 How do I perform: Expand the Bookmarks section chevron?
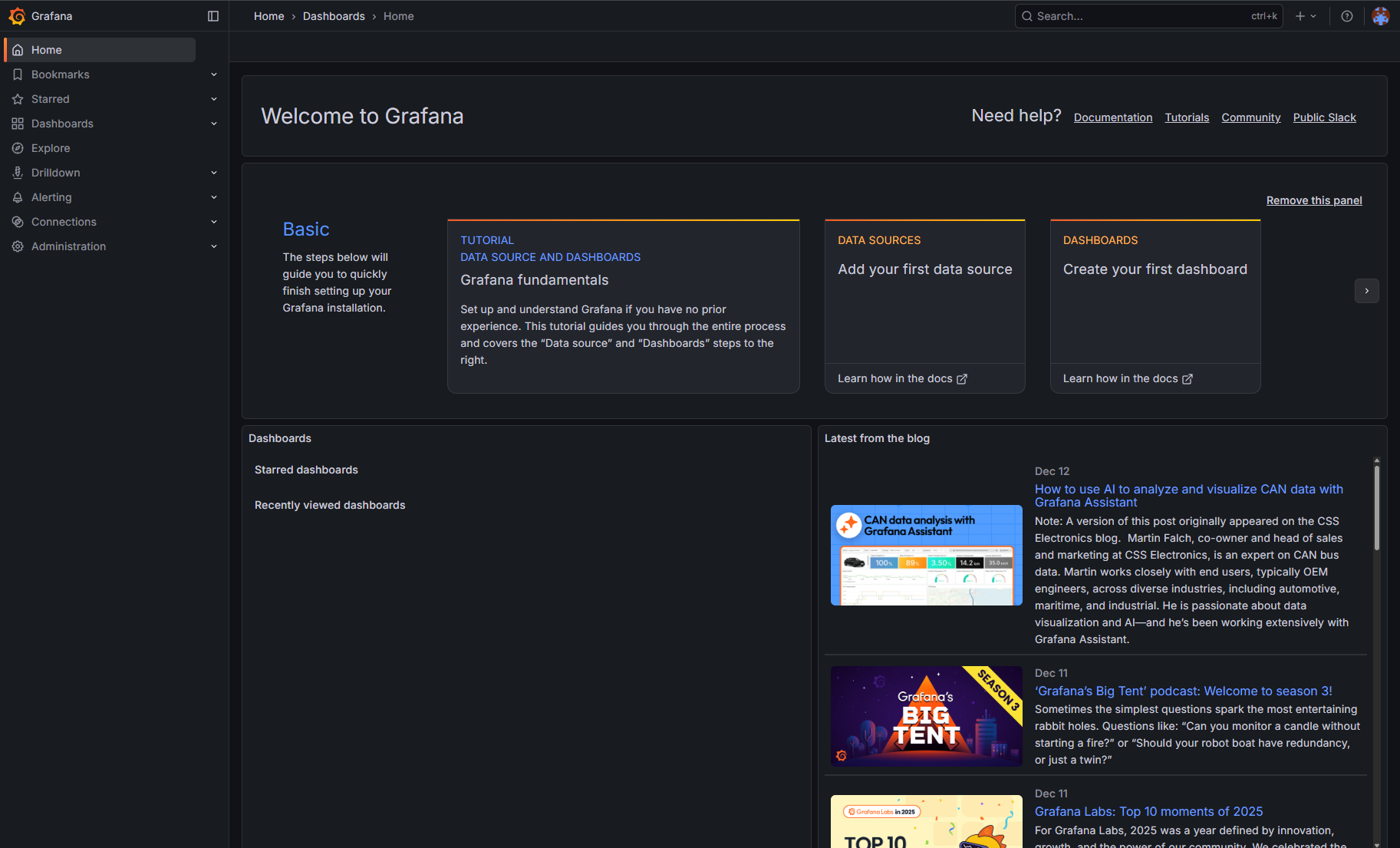[214, 74]
